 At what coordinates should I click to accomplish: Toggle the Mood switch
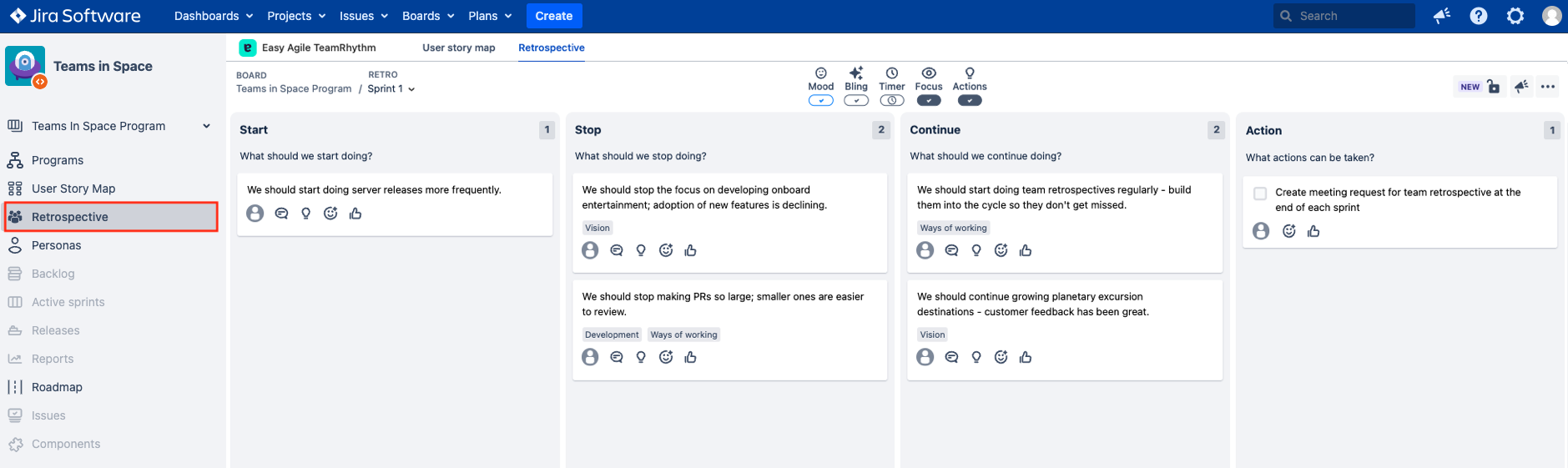tap(821, 101)
